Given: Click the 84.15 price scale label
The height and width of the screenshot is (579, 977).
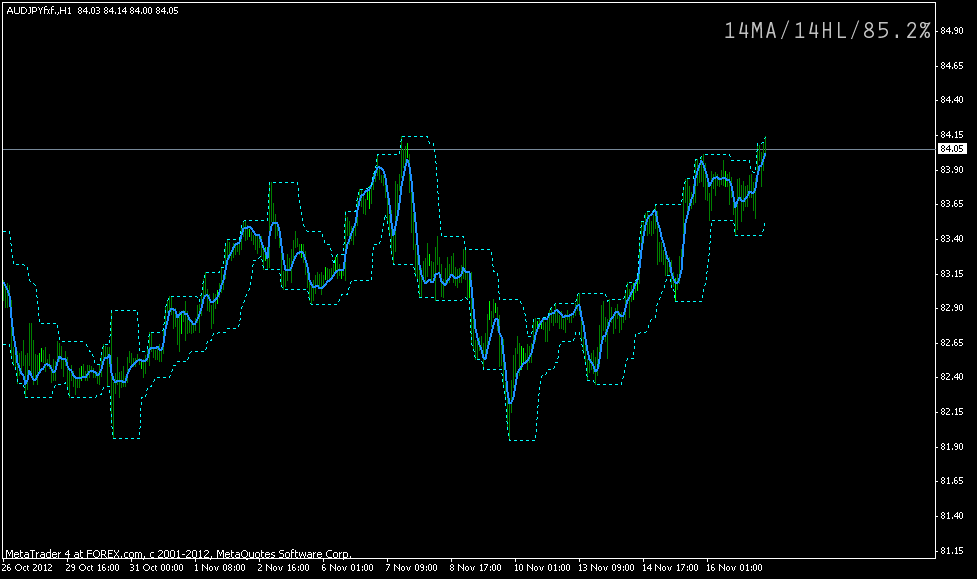Looking at the screenshot, I should click(951, 135).
